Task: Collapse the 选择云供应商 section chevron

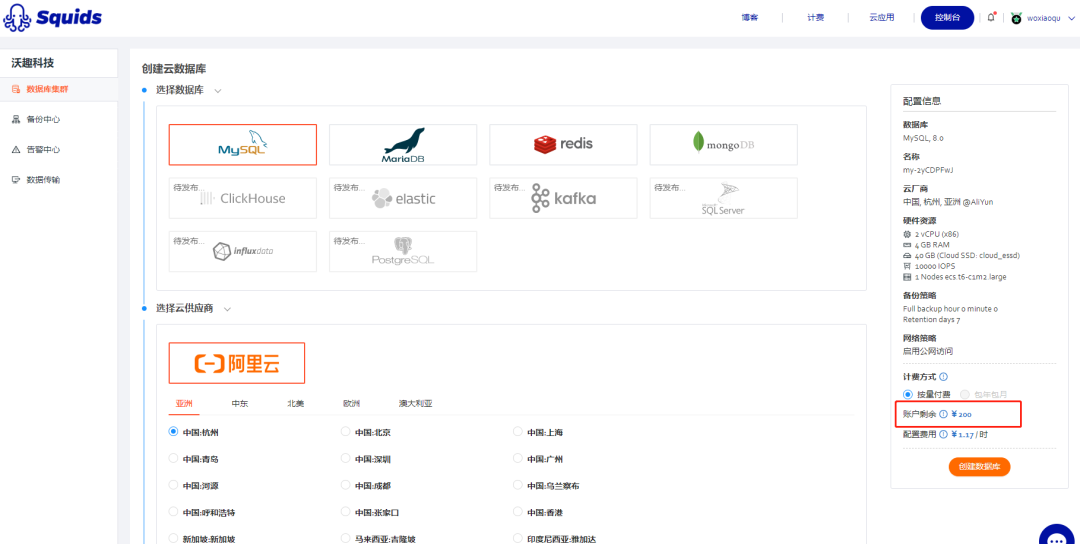Action: [227, 309]
